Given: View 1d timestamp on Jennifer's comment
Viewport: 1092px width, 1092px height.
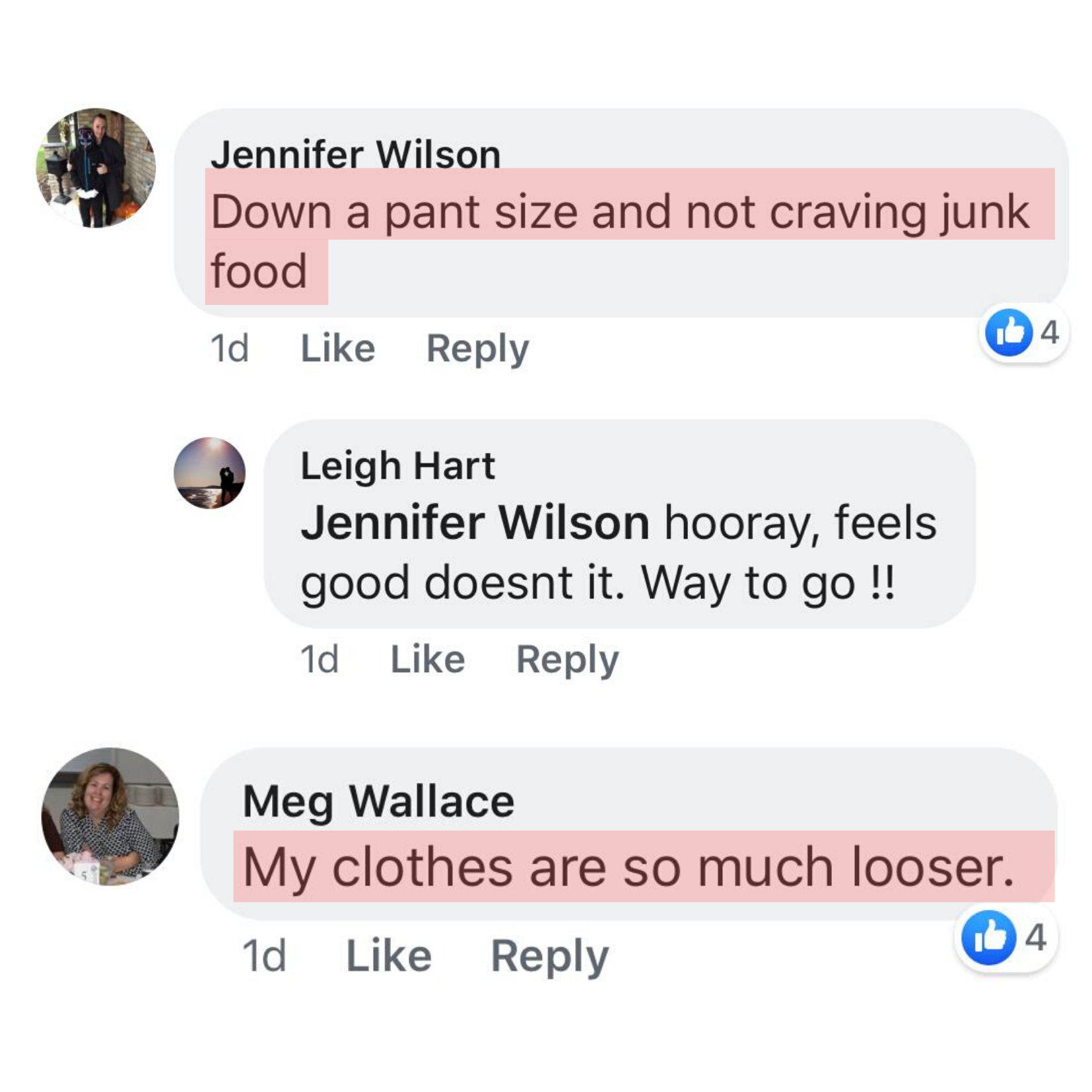Looking at the screenshot, I should [229, 348].
